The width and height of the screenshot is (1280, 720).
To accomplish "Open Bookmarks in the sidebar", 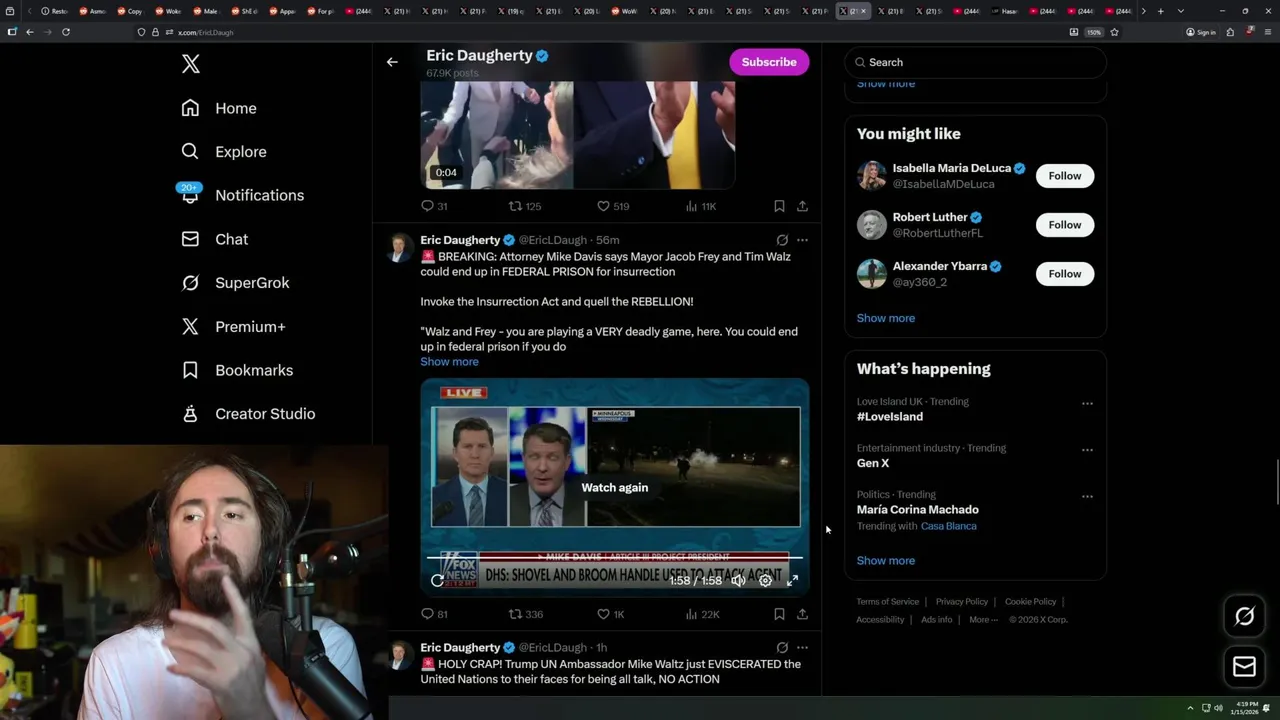I will [237, 370].
